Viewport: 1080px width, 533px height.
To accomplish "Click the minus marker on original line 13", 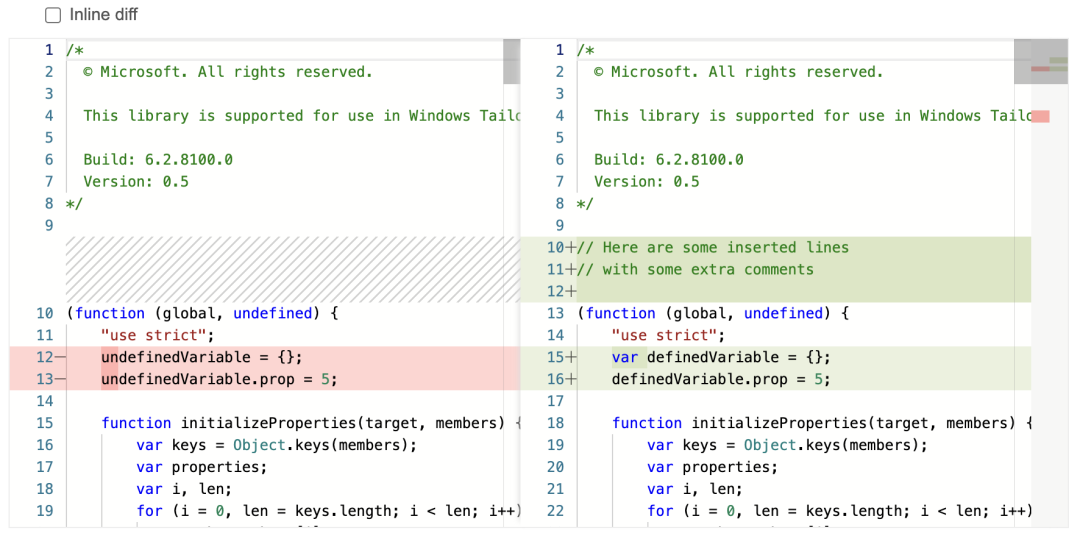I will click(60, 380).
